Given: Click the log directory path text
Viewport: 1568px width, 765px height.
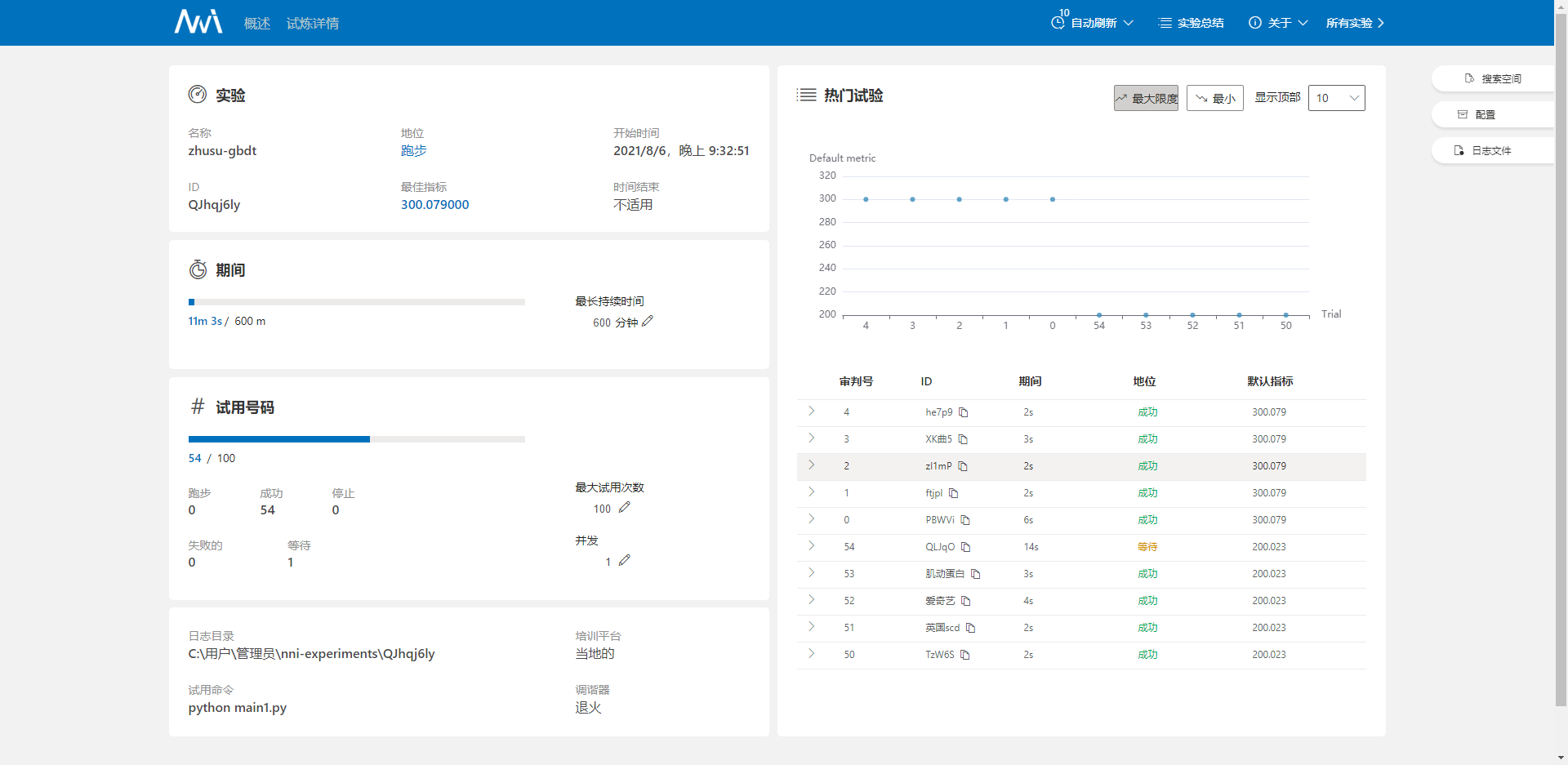Looking at the screenshot, I should point(311,654).
